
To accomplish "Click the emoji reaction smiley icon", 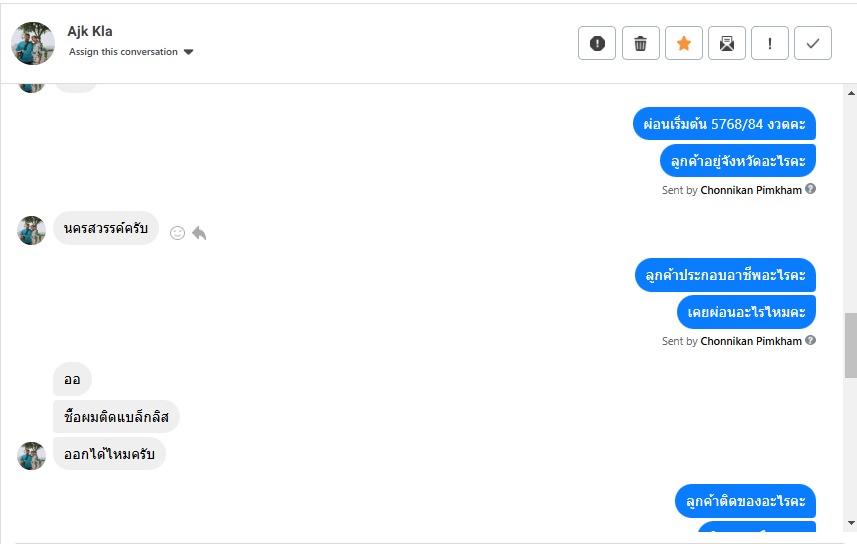I will pos(177,233).
